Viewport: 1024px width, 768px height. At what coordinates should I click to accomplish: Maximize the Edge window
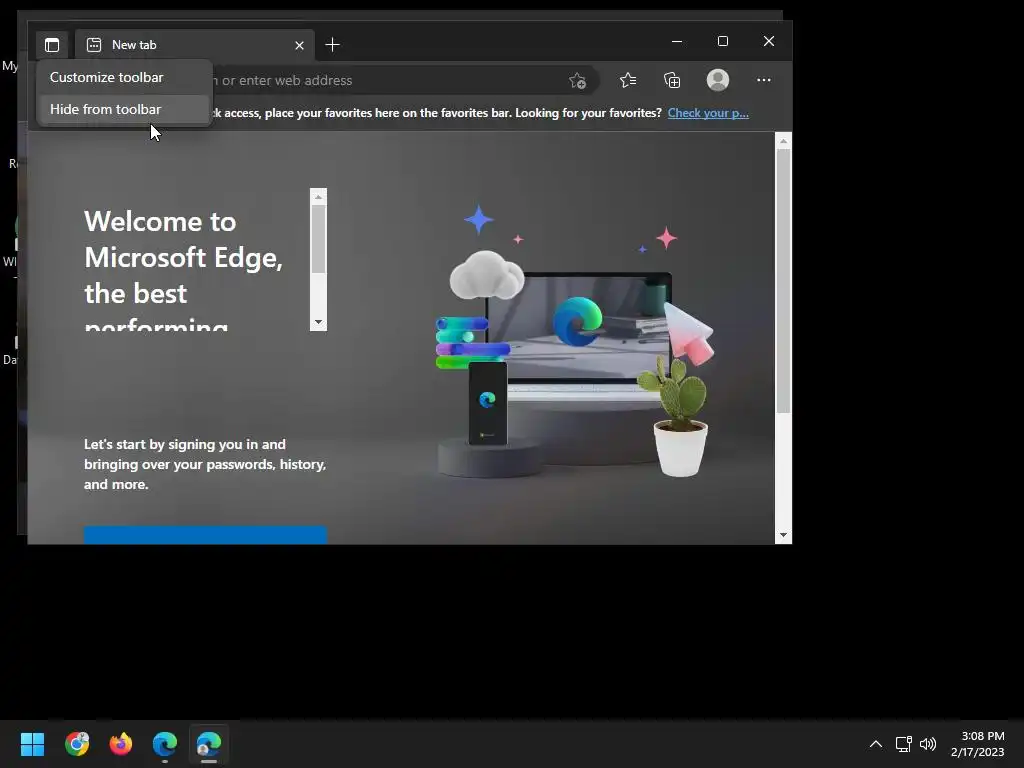722,41
